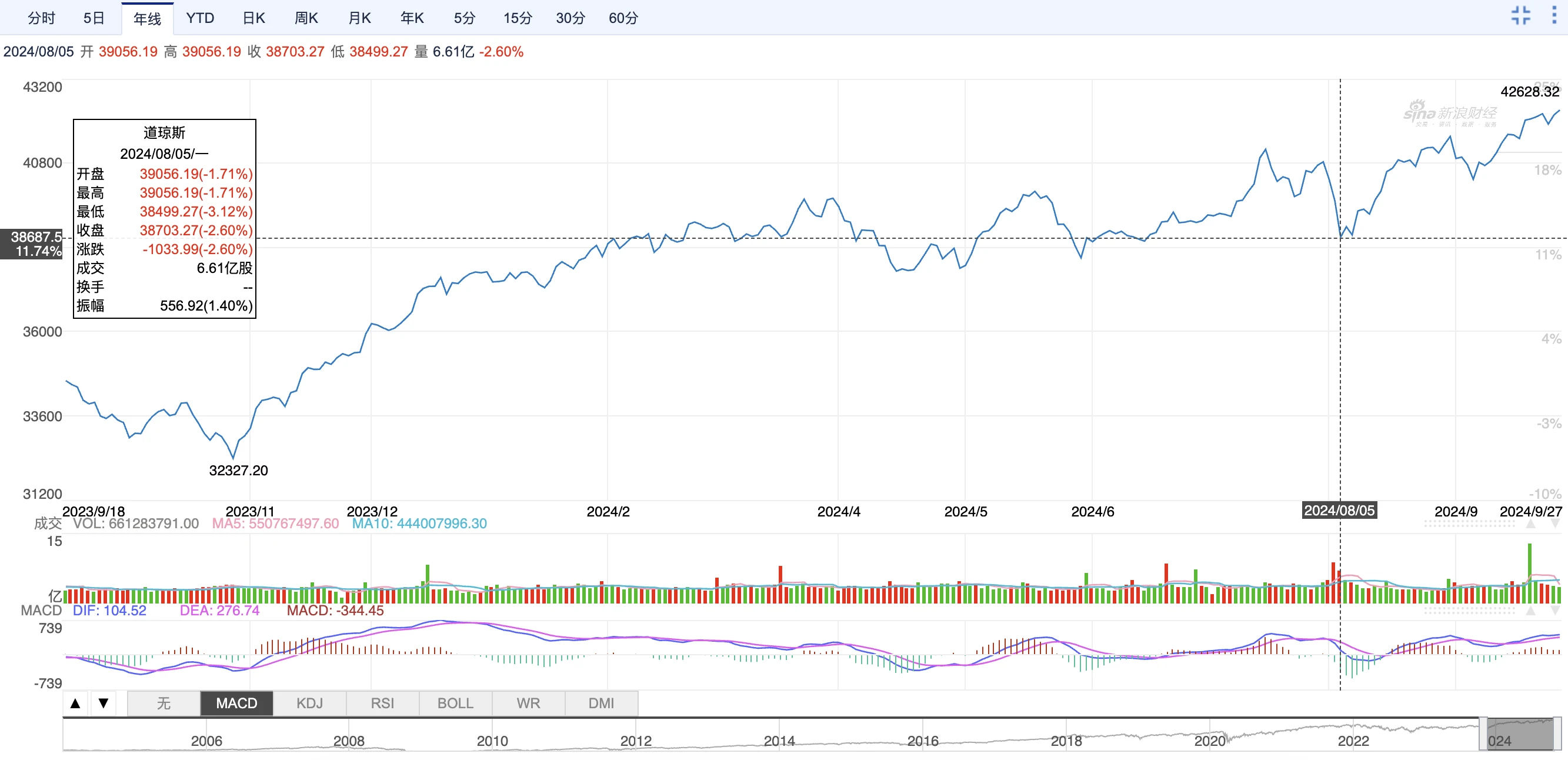Viewport: 1568px width, 760px height.
Task: Click the grey up-triangle above the MACD chart
Action: point(1530,610)
